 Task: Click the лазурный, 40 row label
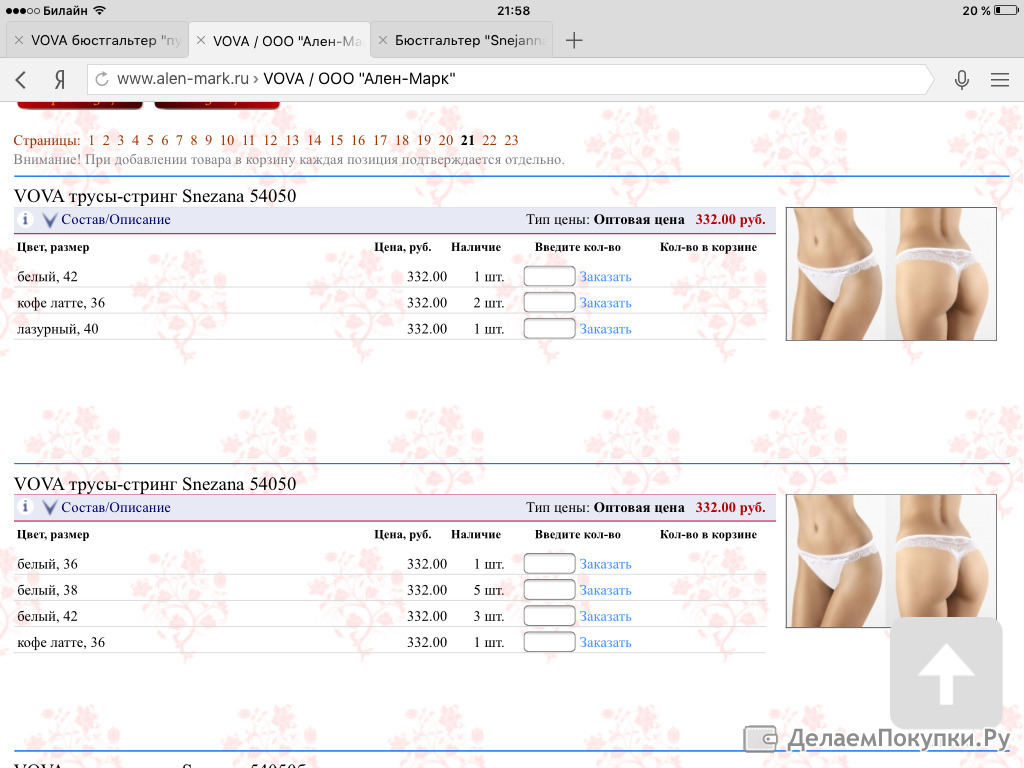pyautogui.click(x=57, y=329)
